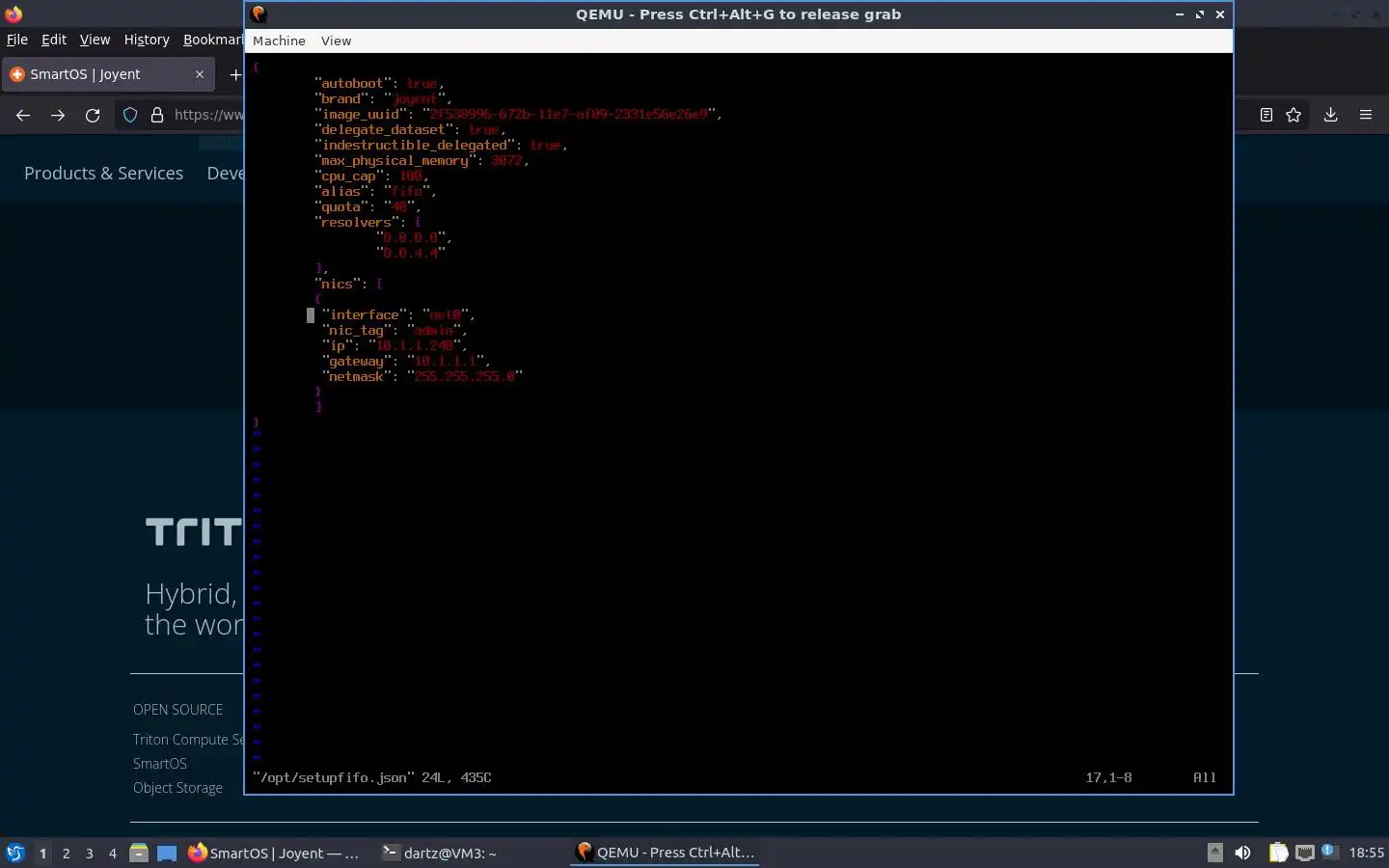Reload the Firefox page
Screen dimensions: 1389x868
93,115
